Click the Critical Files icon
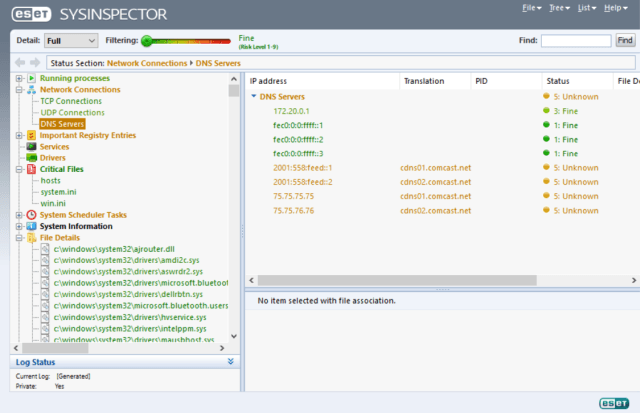This screenshot has width=640, height=413. tap(31, 169)
